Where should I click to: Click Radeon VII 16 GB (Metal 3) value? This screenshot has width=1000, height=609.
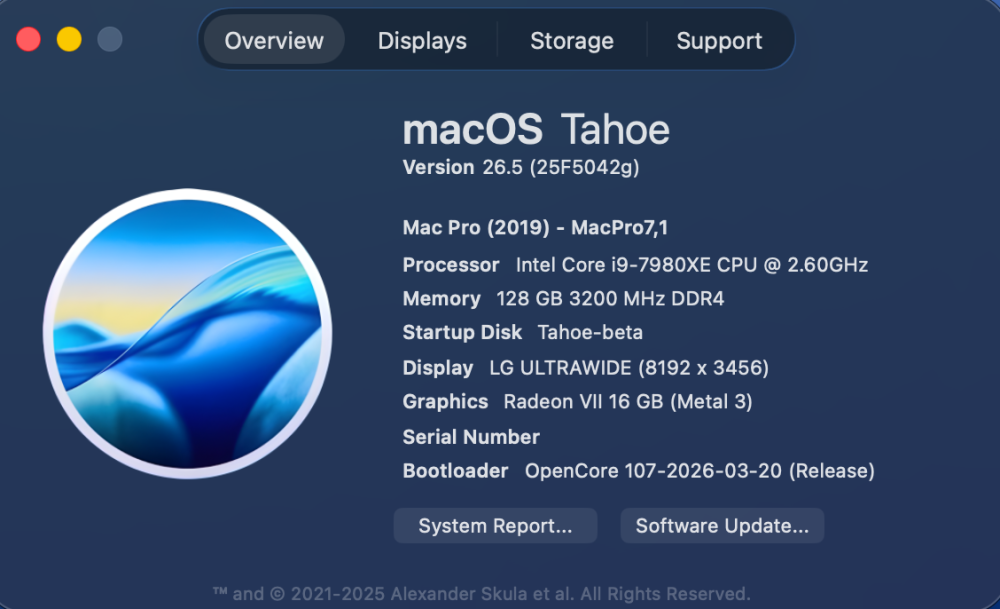pos(628,402)
